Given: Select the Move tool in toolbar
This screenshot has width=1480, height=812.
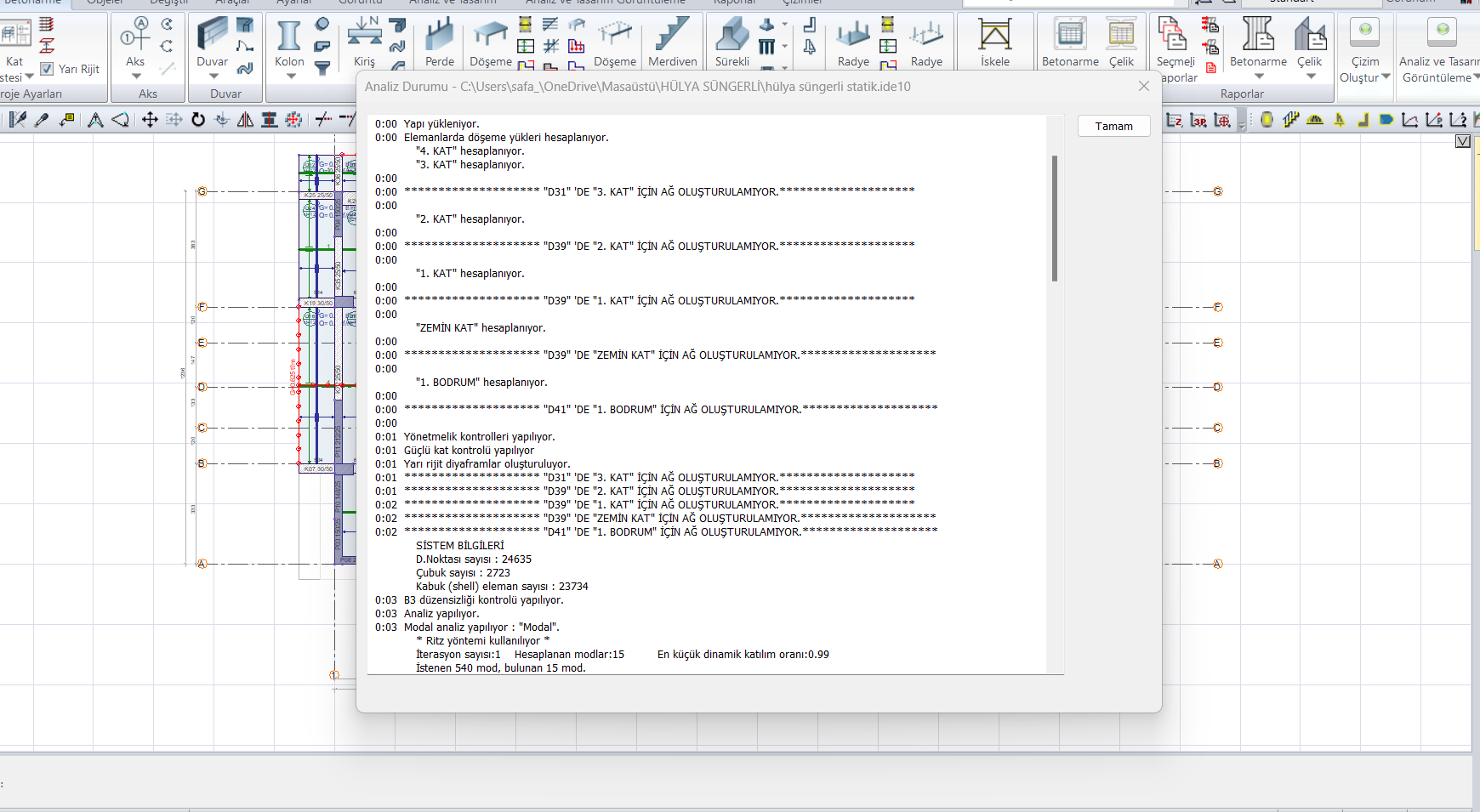Looking at the screenshot, I should pyautogui.click(x=150, y=120).
